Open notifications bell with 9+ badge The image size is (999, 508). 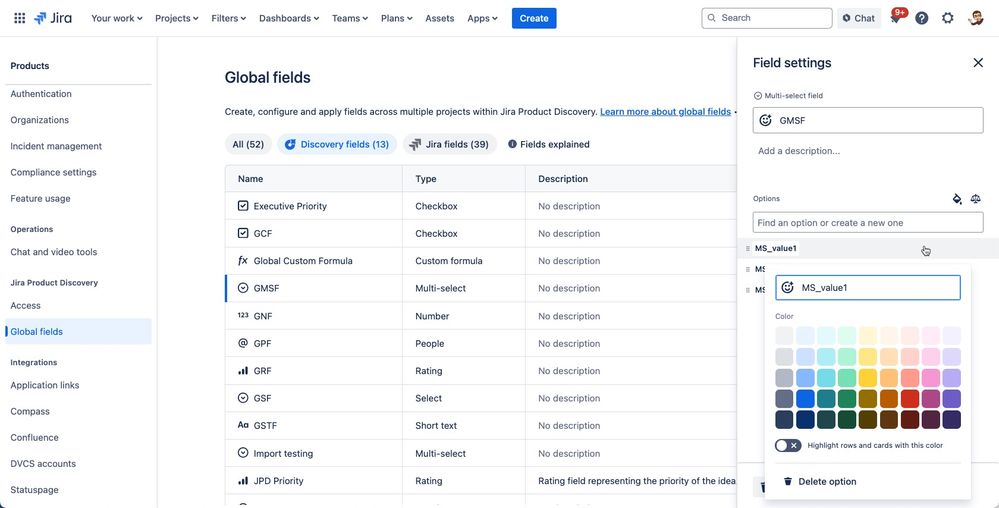(x=896, y=17)
